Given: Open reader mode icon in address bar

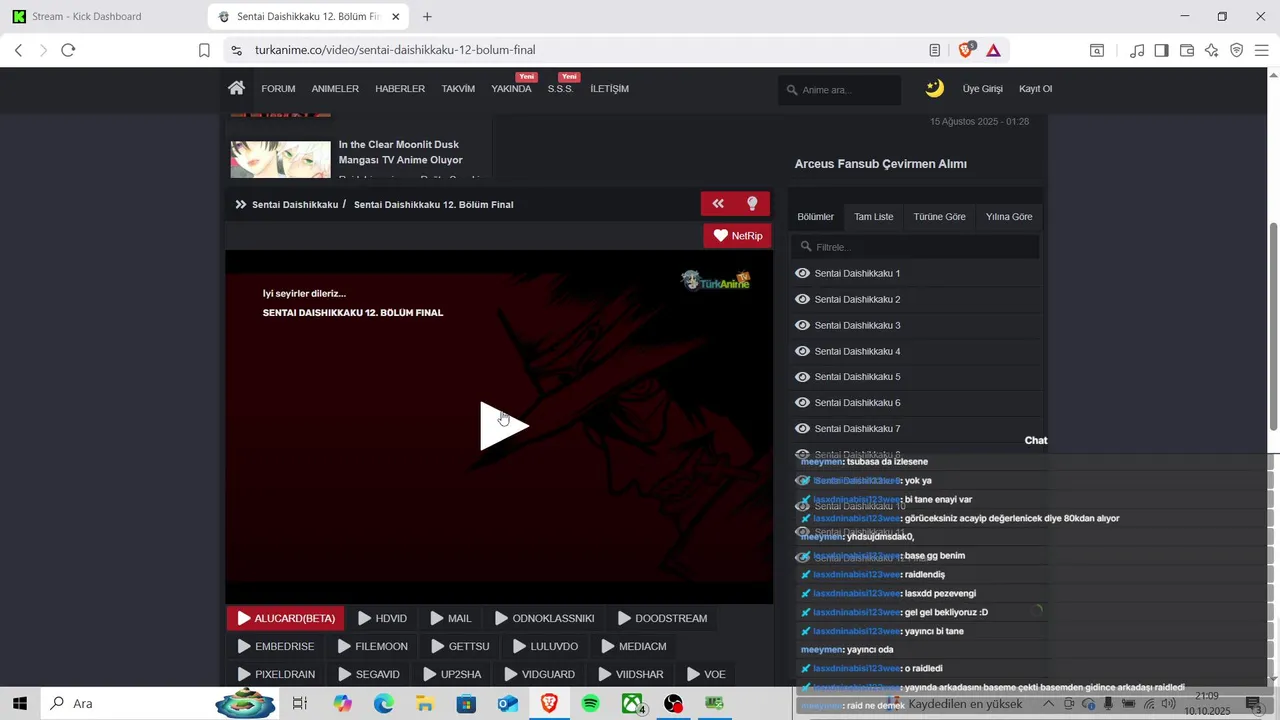Looking at the screenshot, I should pyautogui.click(x=934, y=50).
